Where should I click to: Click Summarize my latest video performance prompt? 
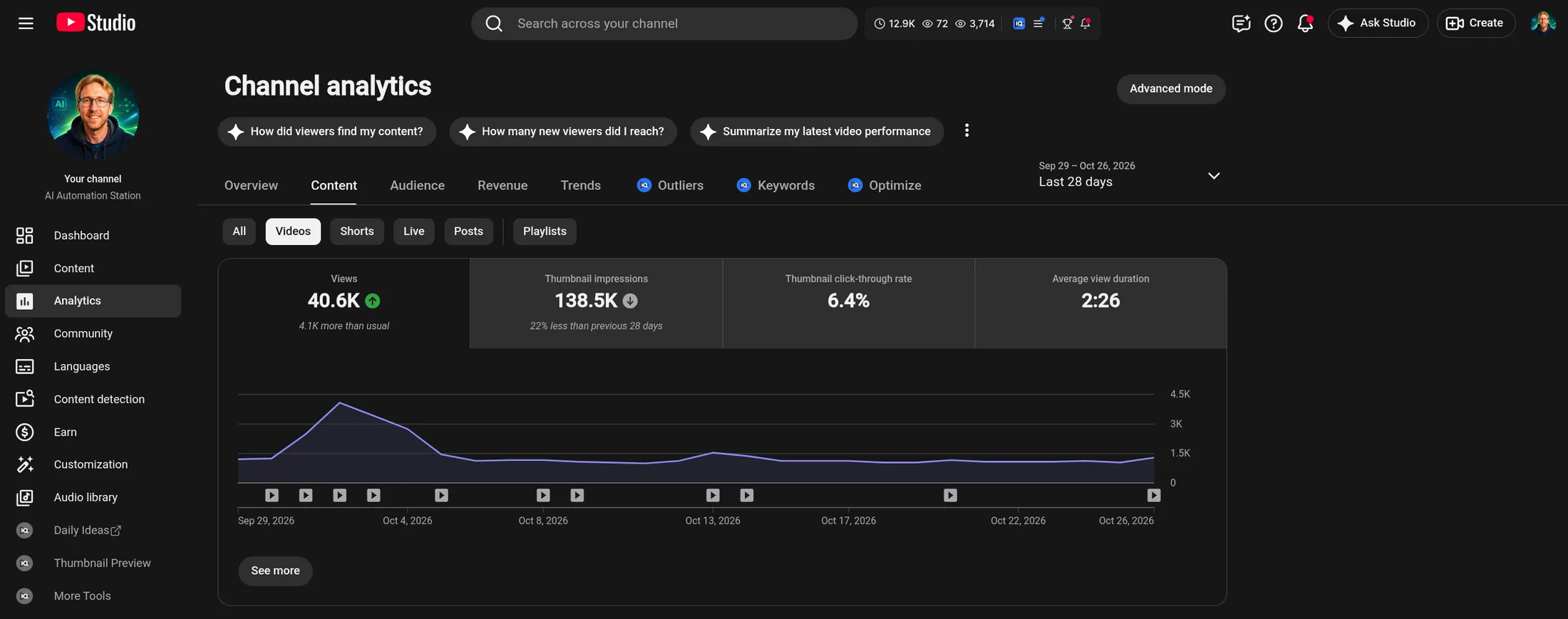817,132
